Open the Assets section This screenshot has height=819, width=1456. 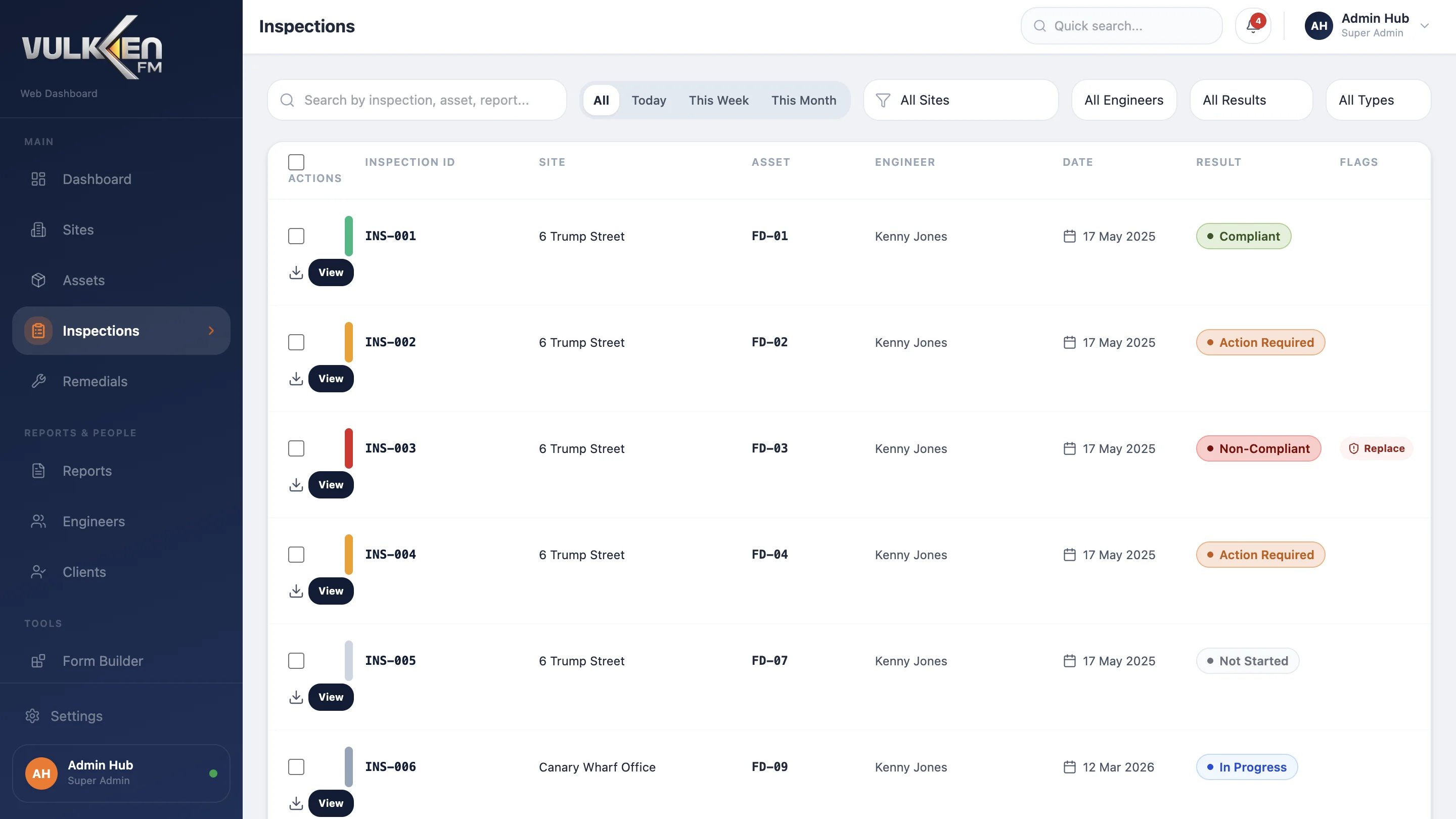[83, 280]
